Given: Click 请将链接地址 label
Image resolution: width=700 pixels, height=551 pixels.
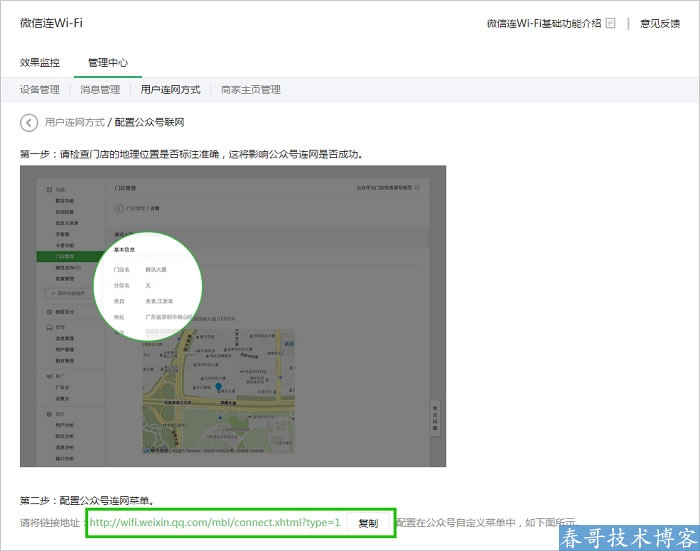Looking at the screenshot, I should [50, 523].
